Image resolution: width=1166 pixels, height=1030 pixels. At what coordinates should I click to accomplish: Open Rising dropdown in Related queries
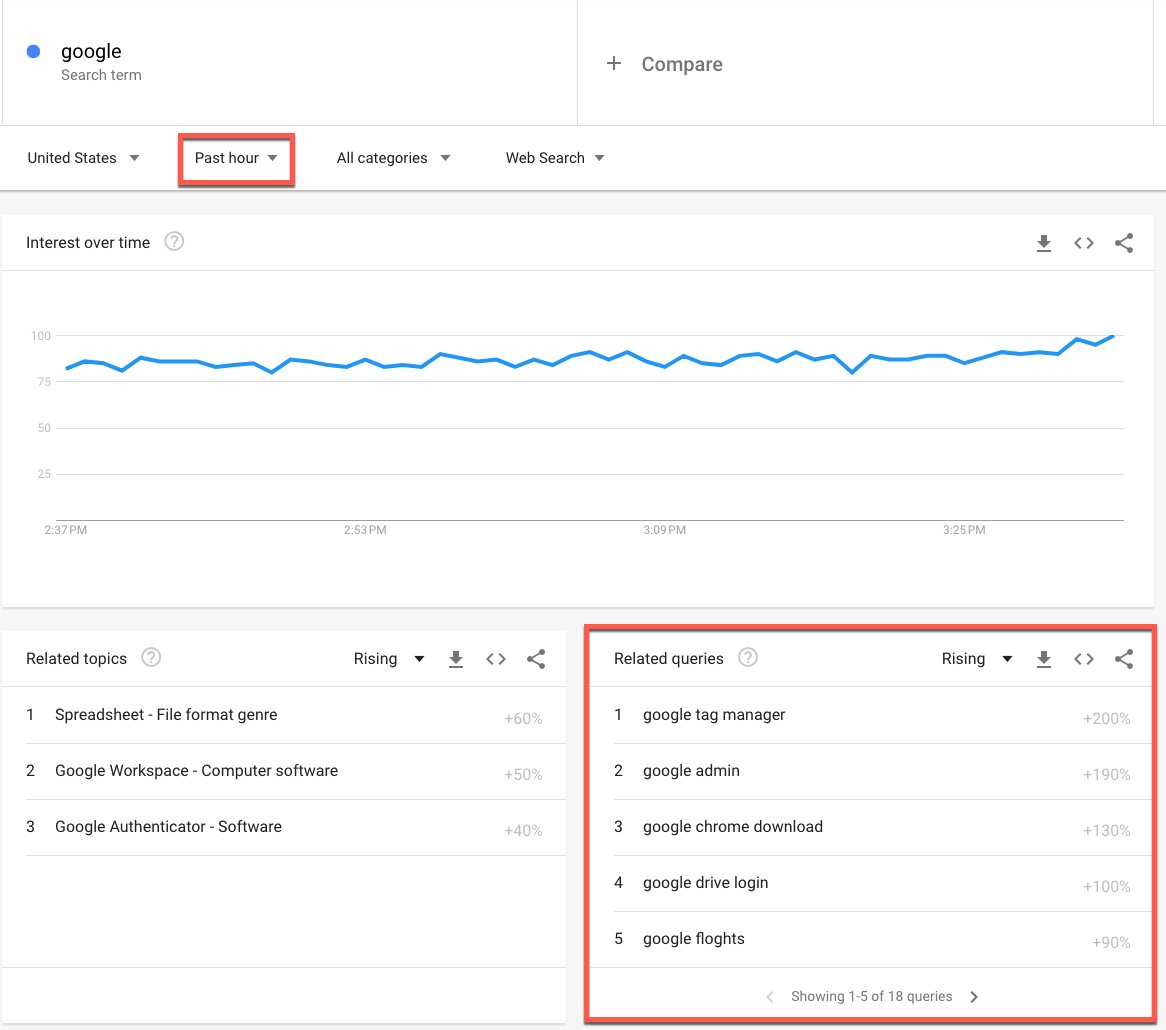[977, 659]
